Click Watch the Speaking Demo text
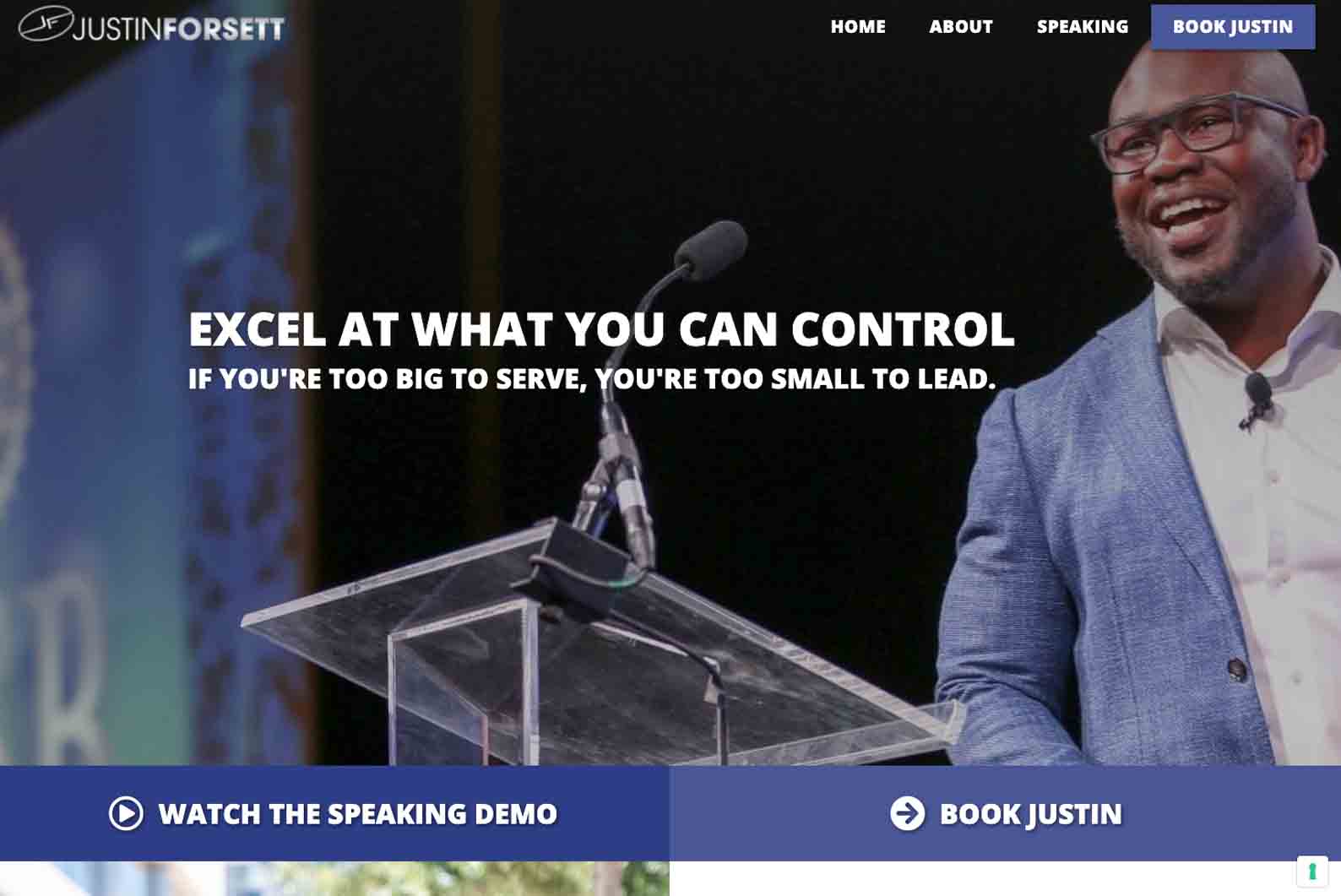Screen dimensions: 1341x896 click(358, 813)
